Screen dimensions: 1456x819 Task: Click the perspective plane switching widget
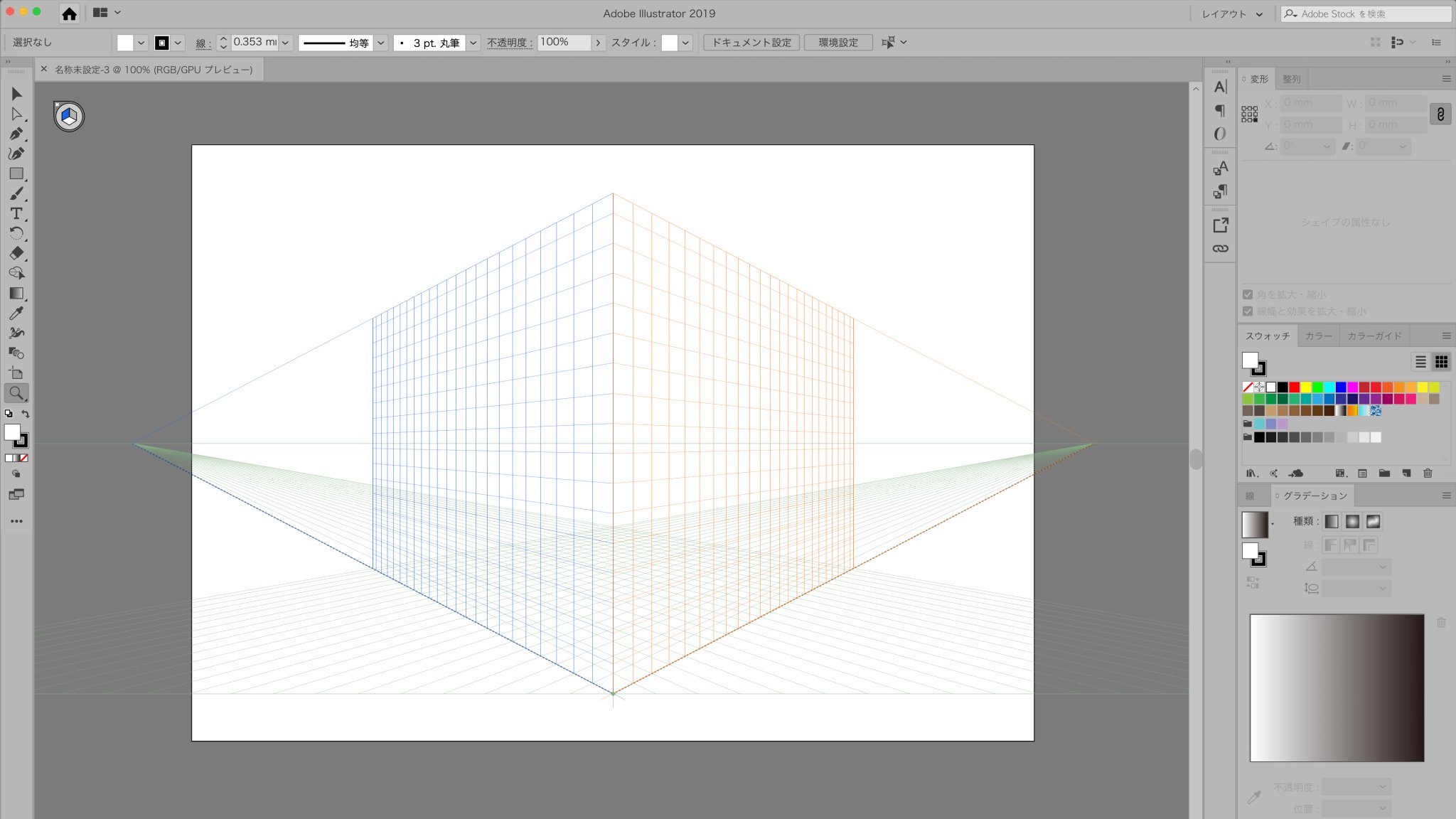(x=69, y=116)
